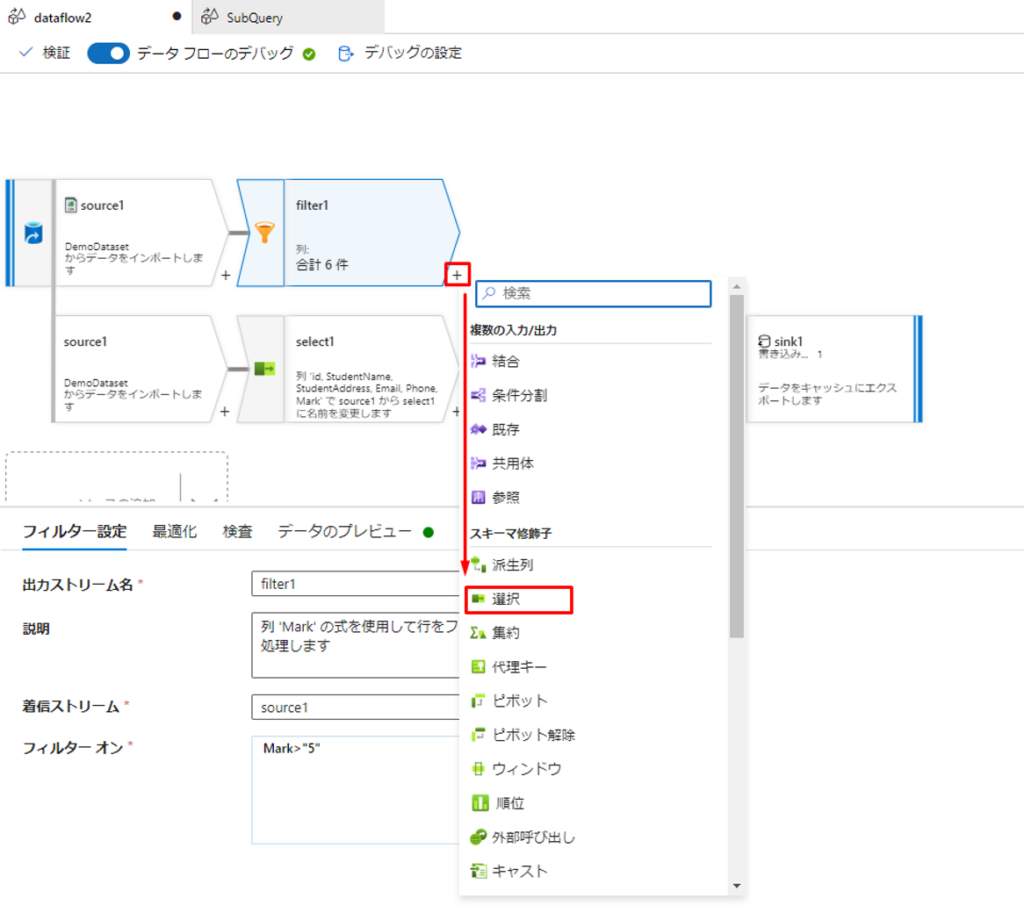This screenshot has height=920, width=1024.
Task: Choose 選択 select transformation
Action: [519, 599]
